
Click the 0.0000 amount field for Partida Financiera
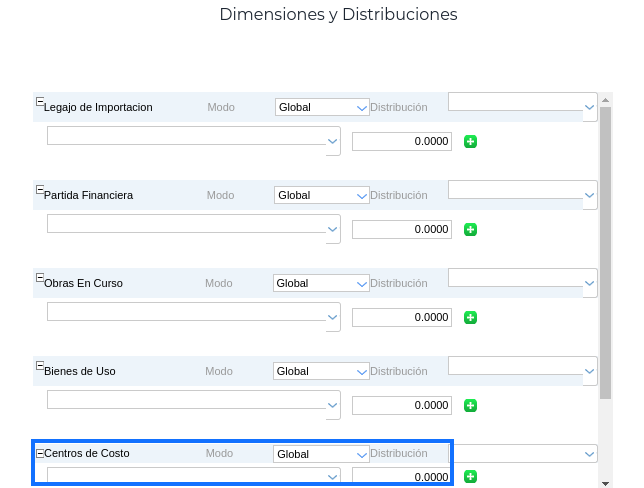pos(402,230)
